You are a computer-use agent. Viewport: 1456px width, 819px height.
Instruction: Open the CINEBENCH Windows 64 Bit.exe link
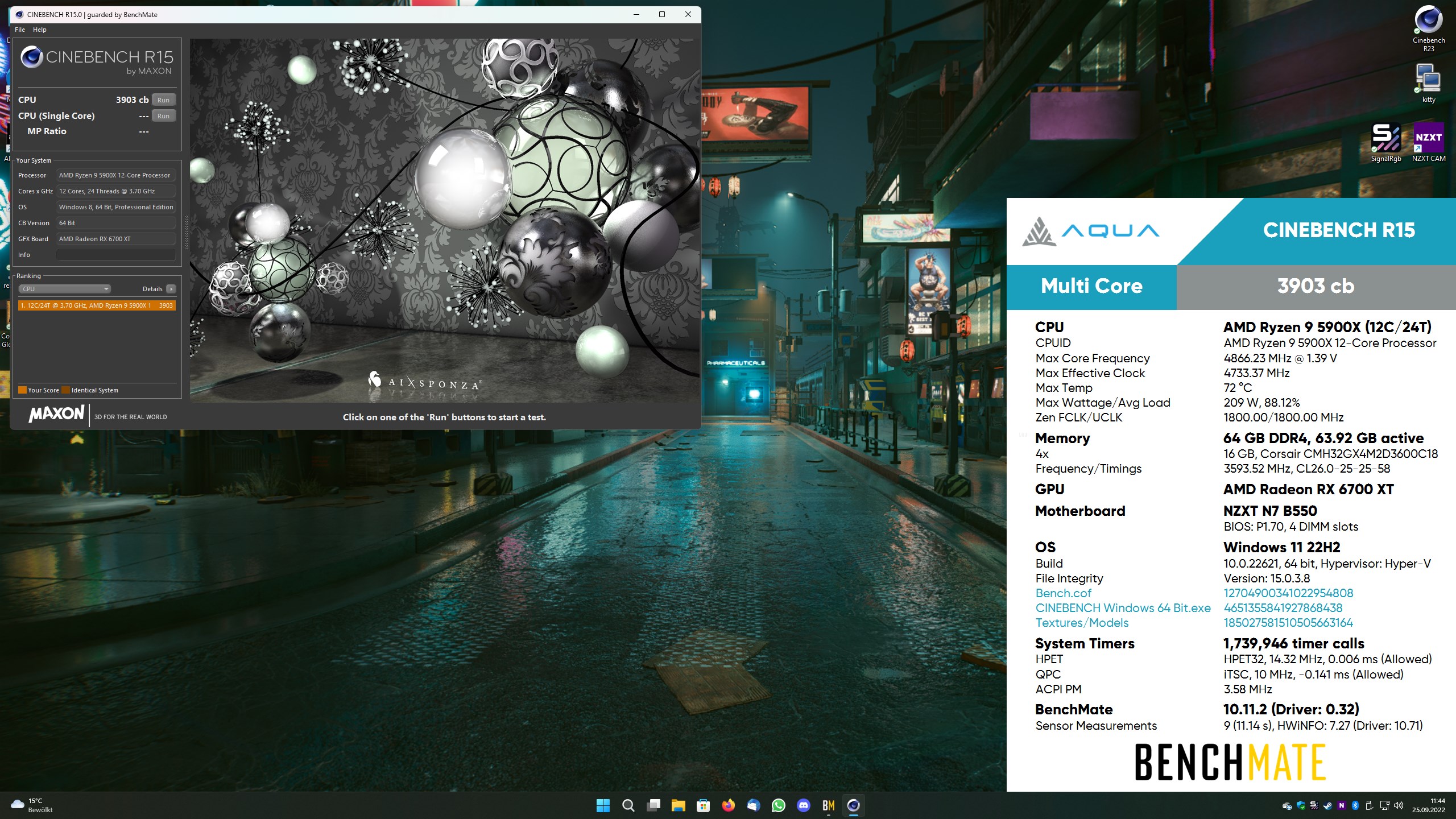tap(1123, 608)
